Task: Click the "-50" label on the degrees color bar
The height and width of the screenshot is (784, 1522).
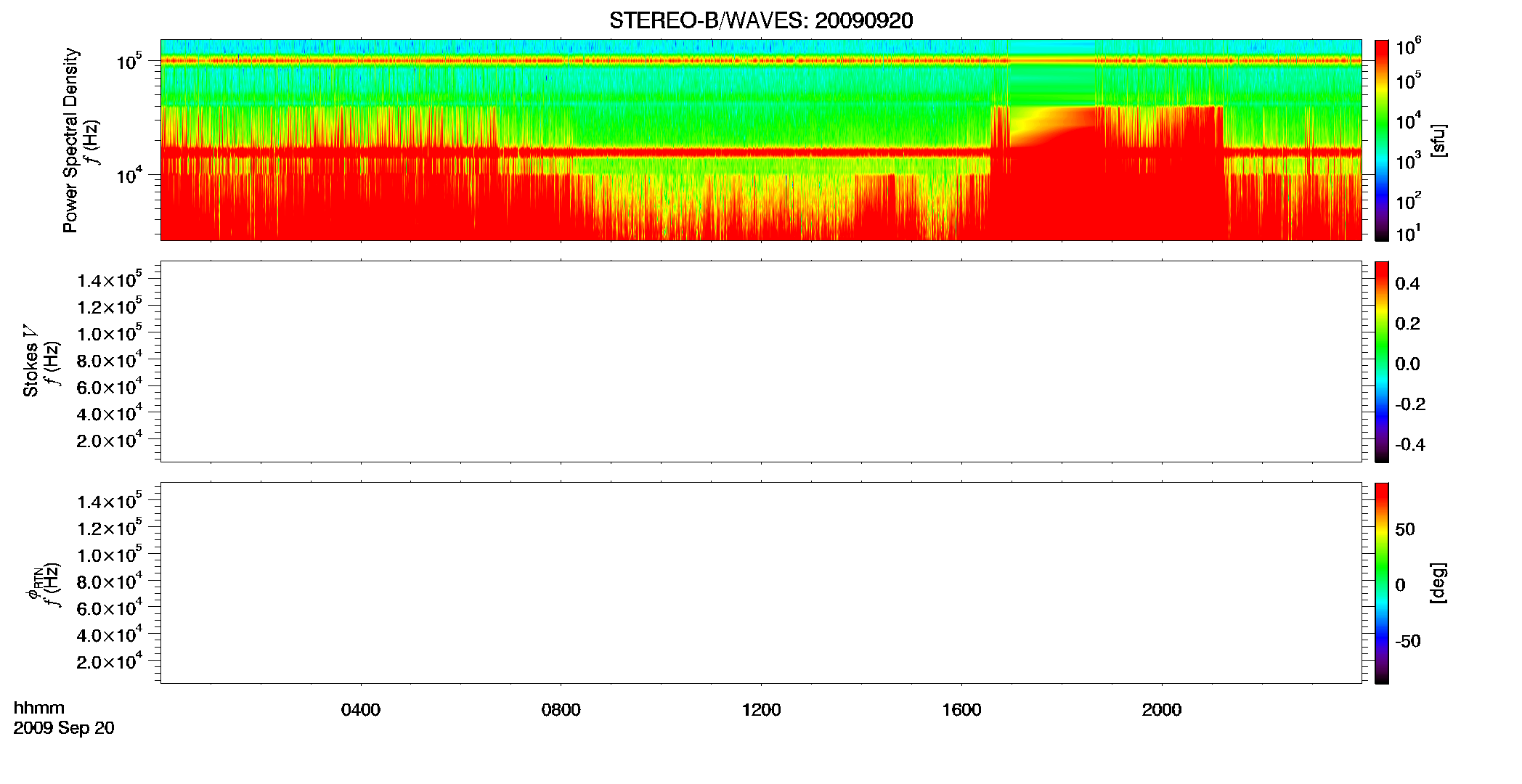Action: pos(1408,641)
